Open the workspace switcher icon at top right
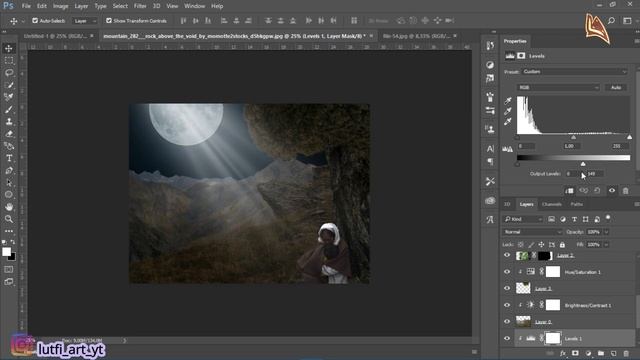Viewport: 640px width, 360px height. 627,20
